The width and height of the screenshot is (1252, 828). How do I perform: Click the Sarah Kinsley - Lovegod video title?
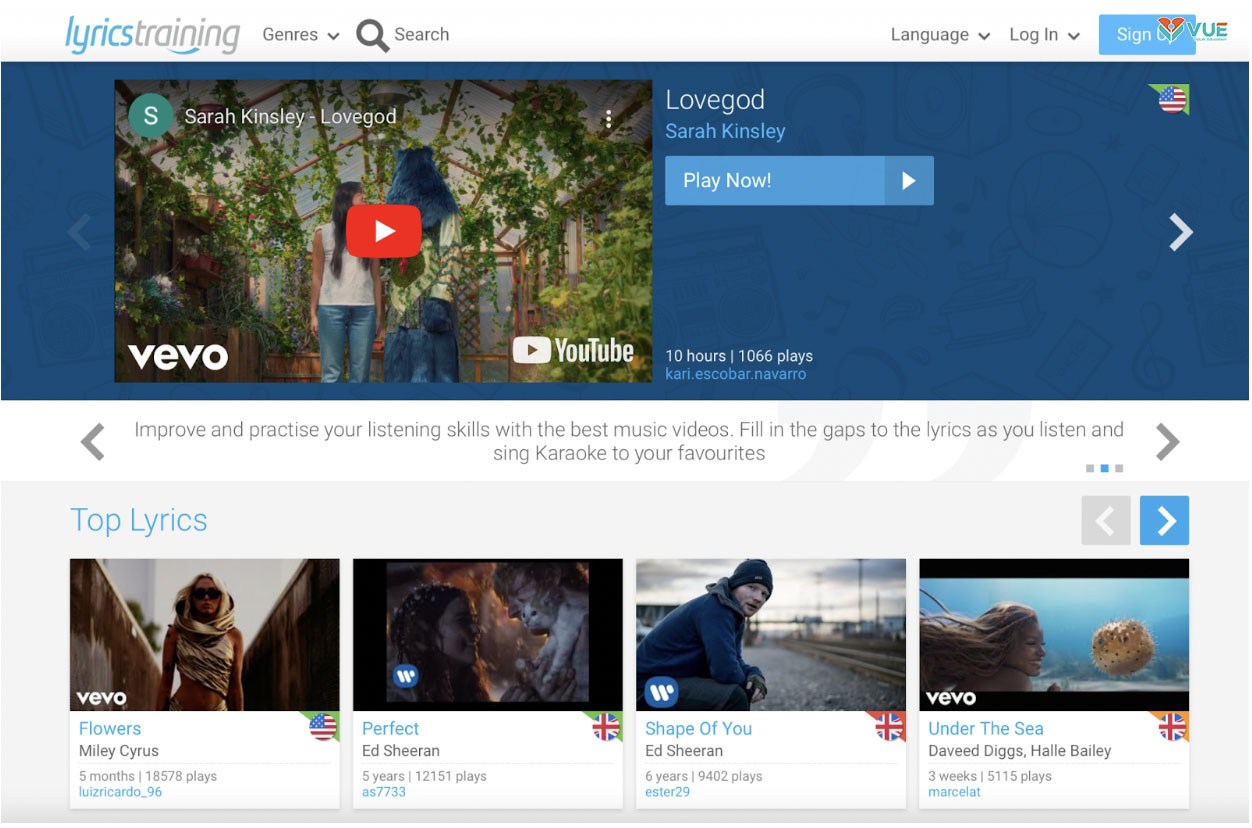click(x=290, y=117)
